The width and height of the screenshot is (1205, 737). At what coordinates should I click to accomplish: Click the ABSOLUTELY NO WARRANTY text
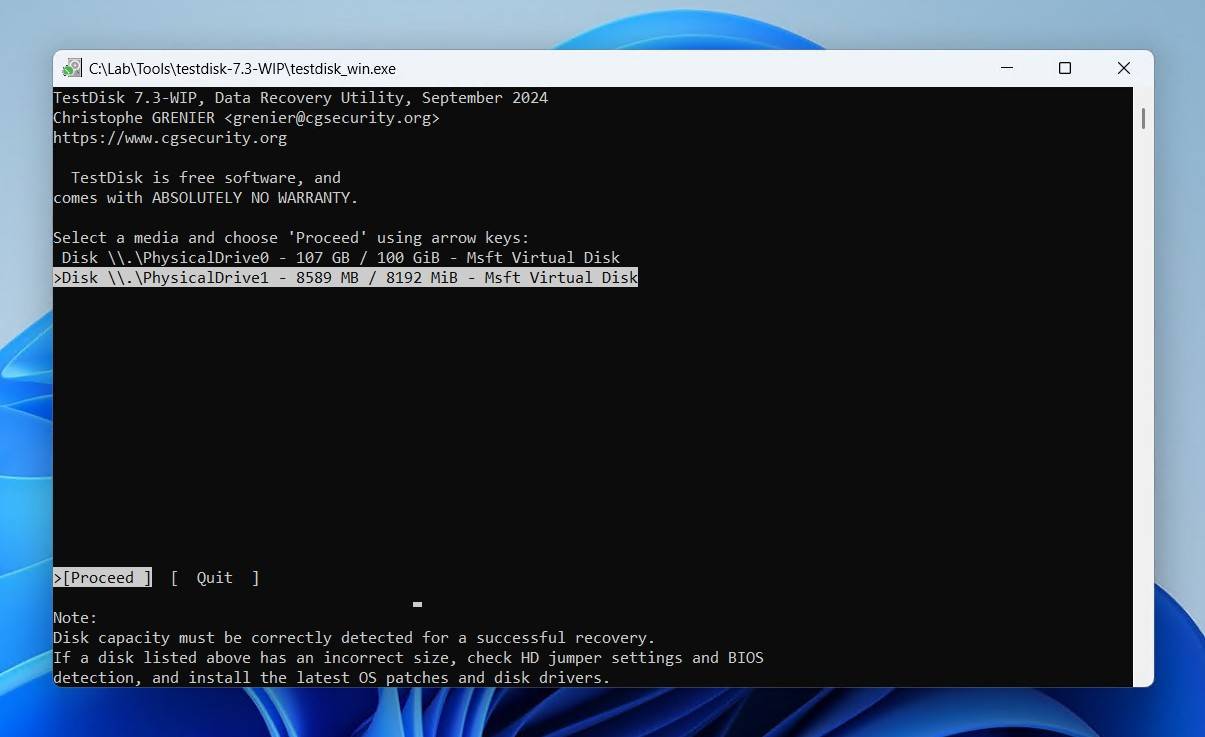click(x=254, y=198)
